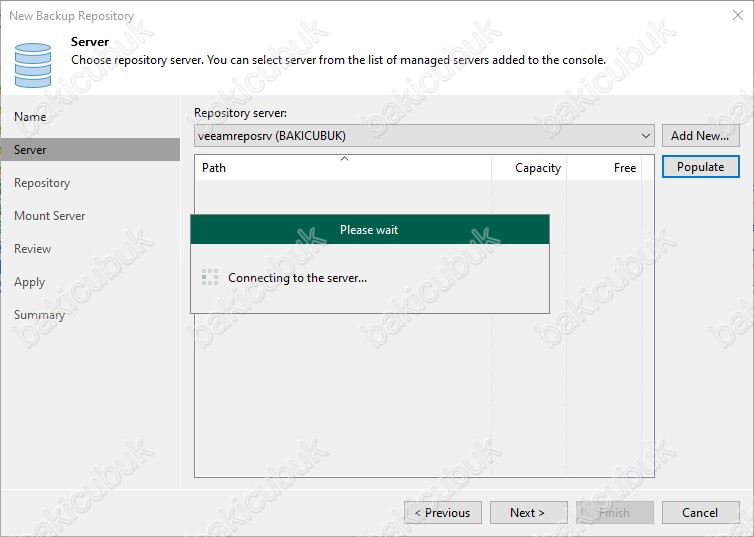Image resolution: width=754 pixels, height=537 pixels.
Task: Sort by the Path column header
Action: (343, 168)
